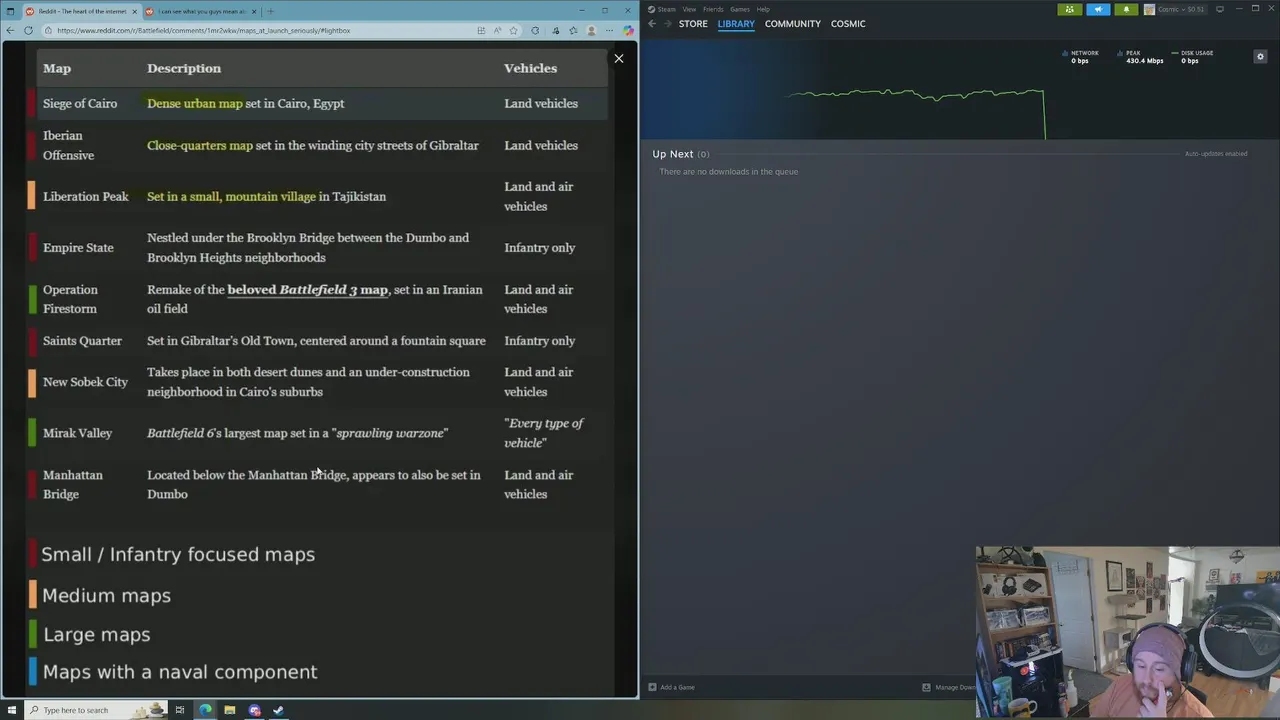Click green friends icon in Steam header

1070,9
